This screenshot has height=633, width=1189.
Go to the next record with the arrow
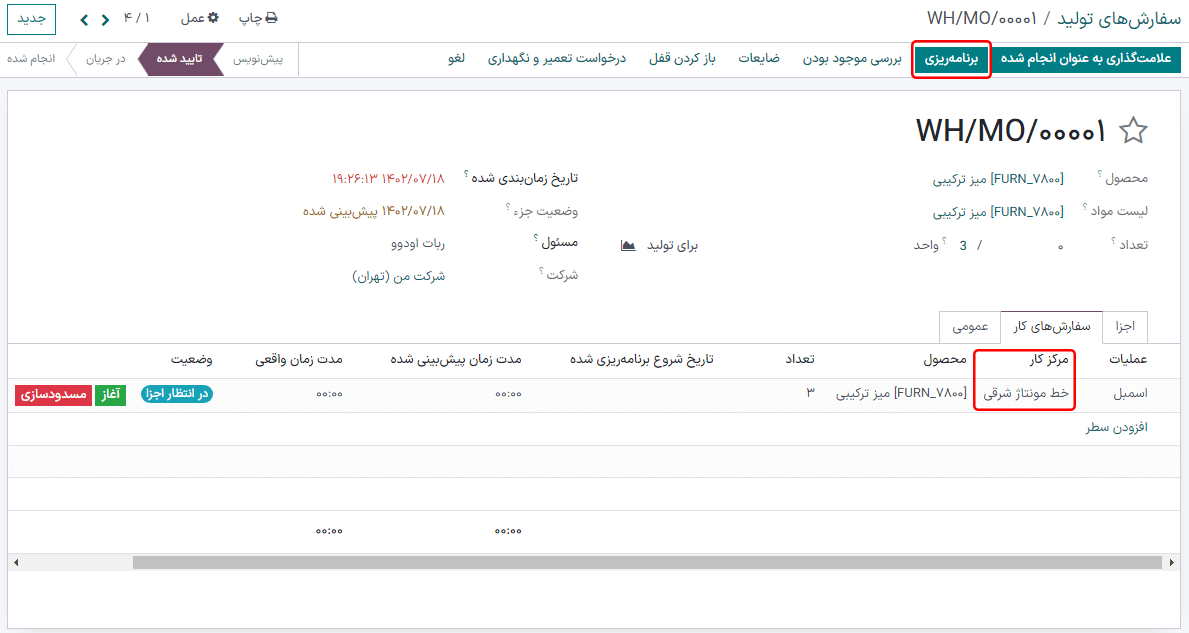84,19
